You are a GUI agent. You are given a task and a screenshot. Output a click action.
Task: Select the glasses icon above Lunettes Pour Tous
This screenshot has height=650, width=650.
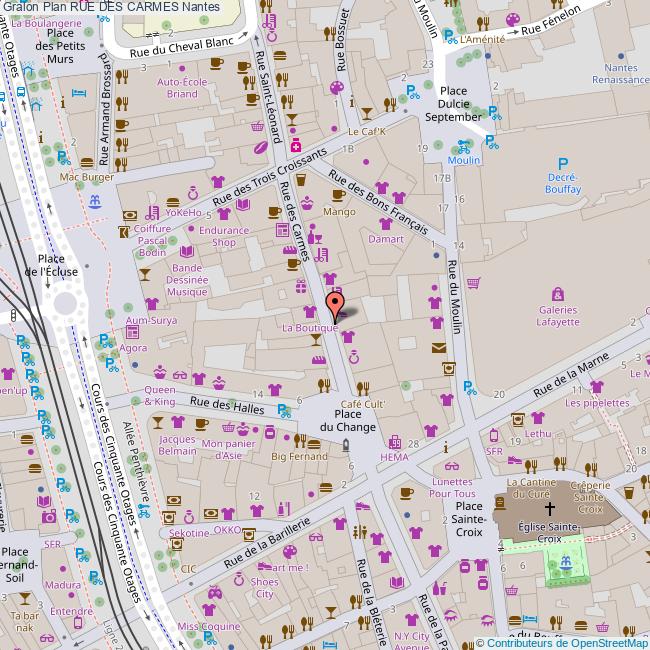[451, 467]
